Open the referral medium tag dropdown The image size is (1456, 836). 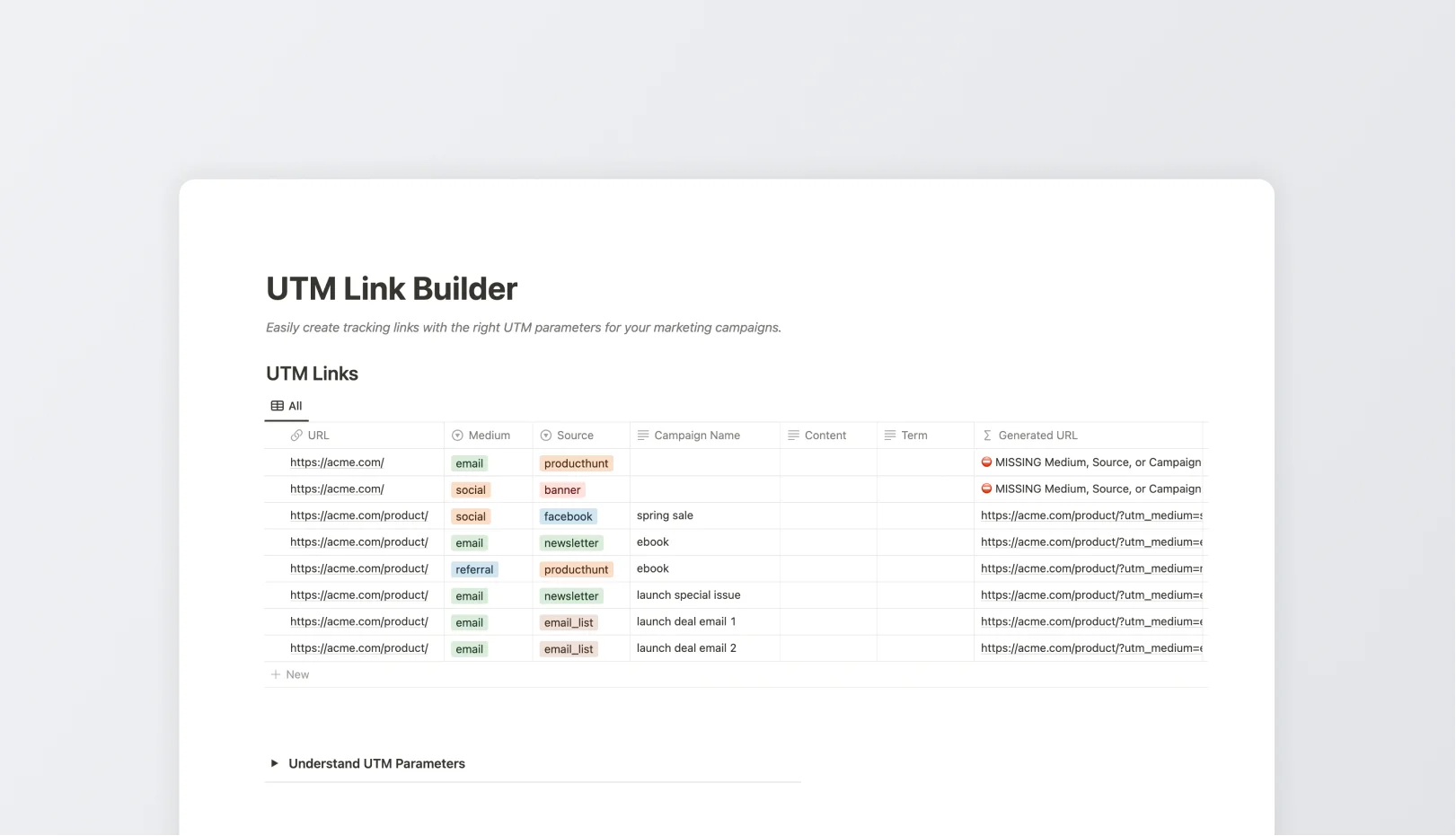pos(474,569)
